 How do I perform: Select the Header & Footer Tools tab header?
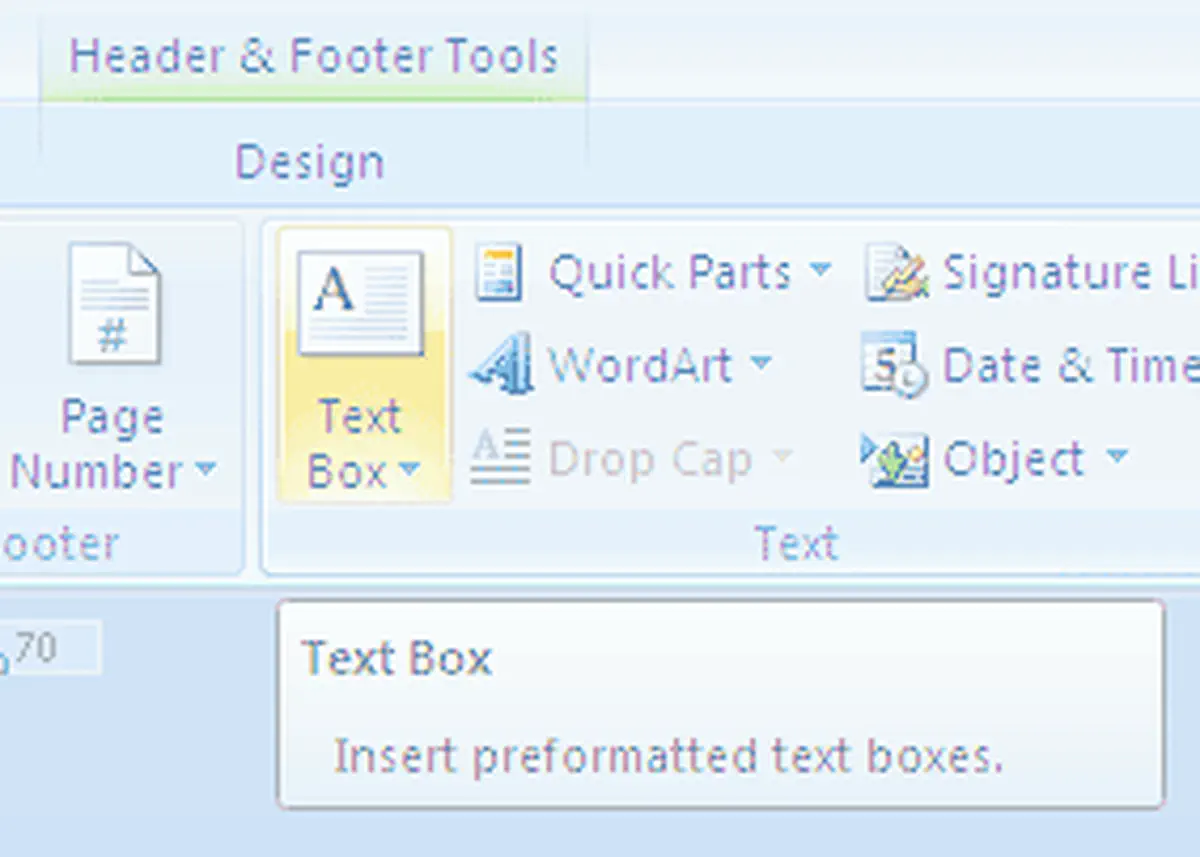(x=313, y=56)
